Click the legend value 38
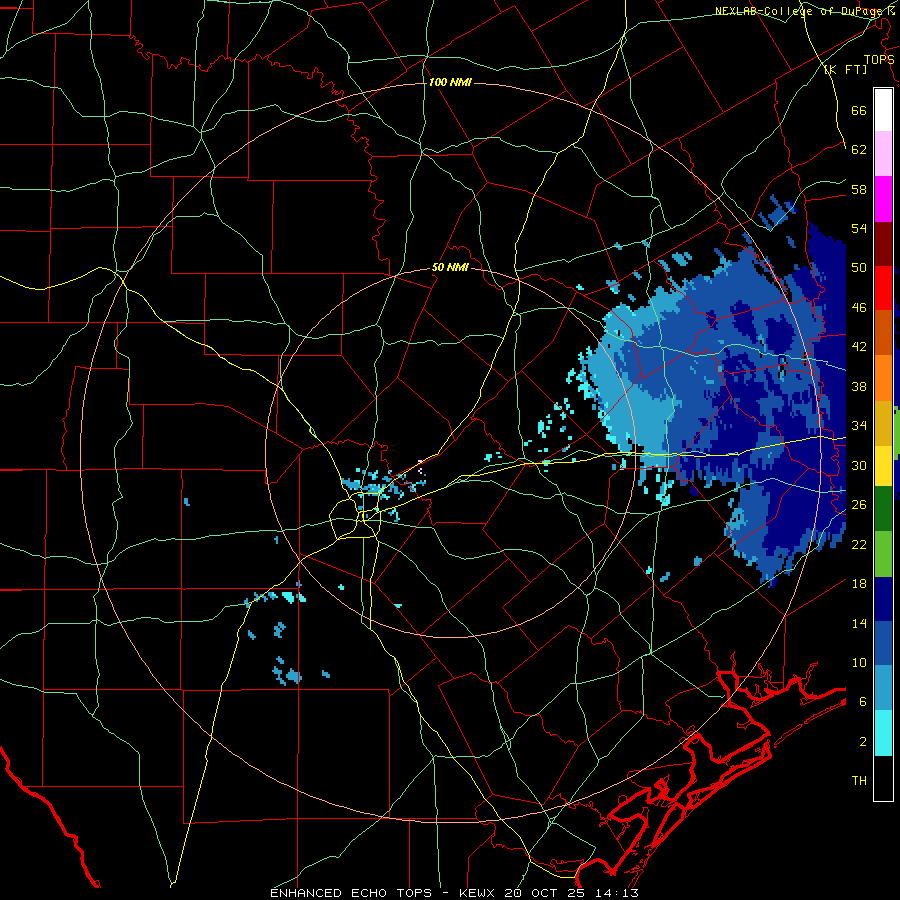This screenshot has height=900, width=900. [859, 386]
